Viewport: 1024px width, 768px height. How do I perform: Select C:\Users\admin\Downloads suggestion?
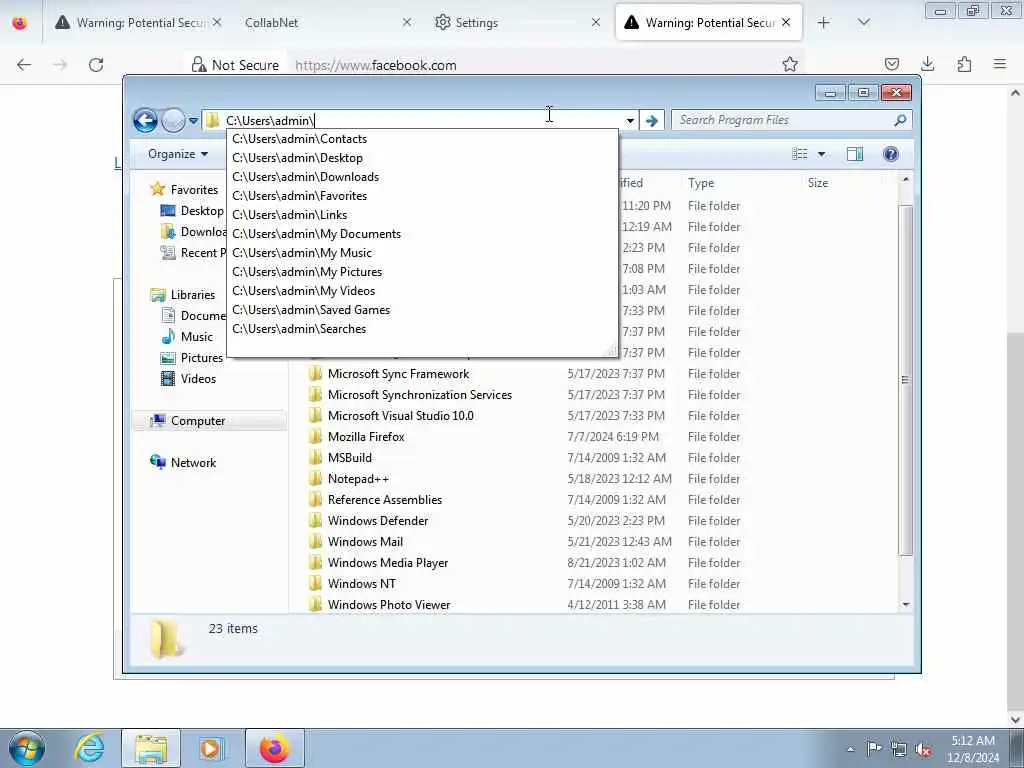tap(422, 177)
